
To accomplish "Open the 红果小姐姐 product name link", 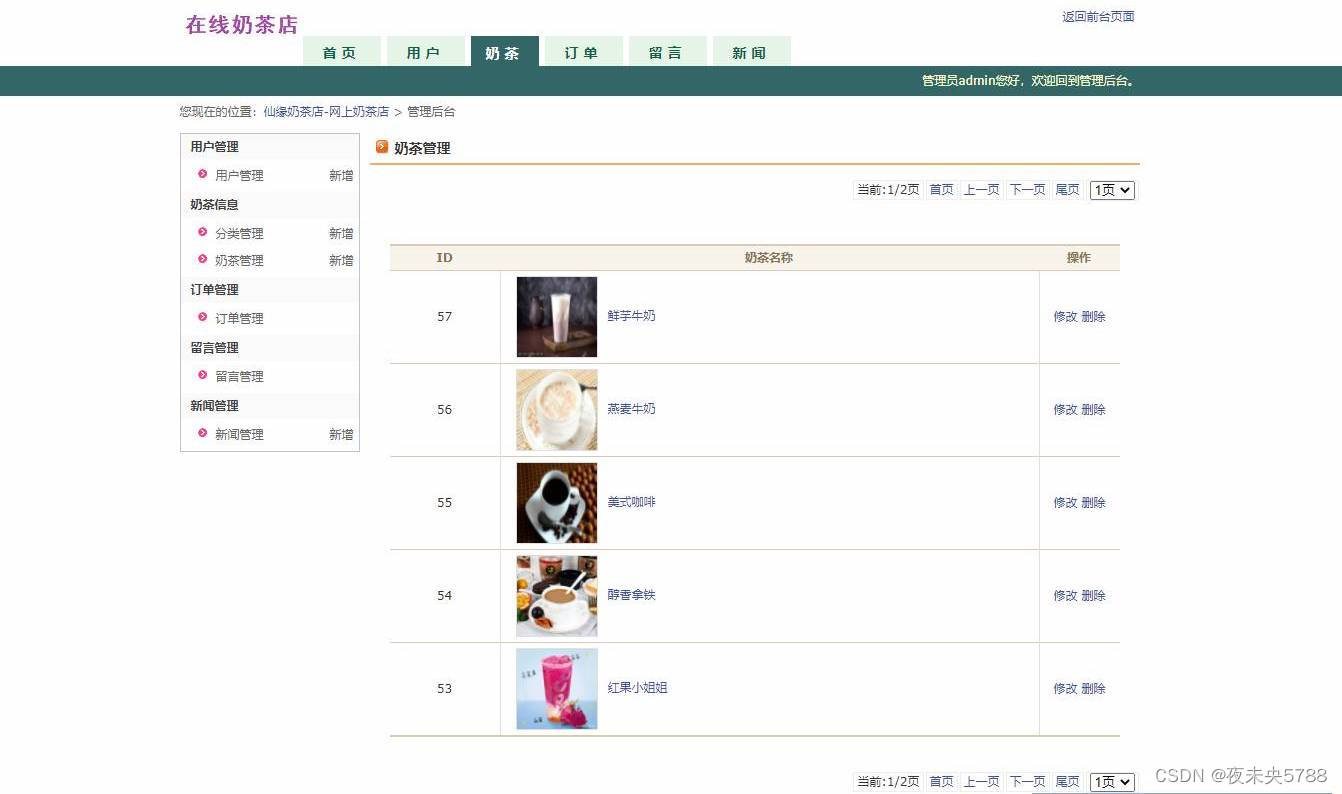I will (637, 687).
